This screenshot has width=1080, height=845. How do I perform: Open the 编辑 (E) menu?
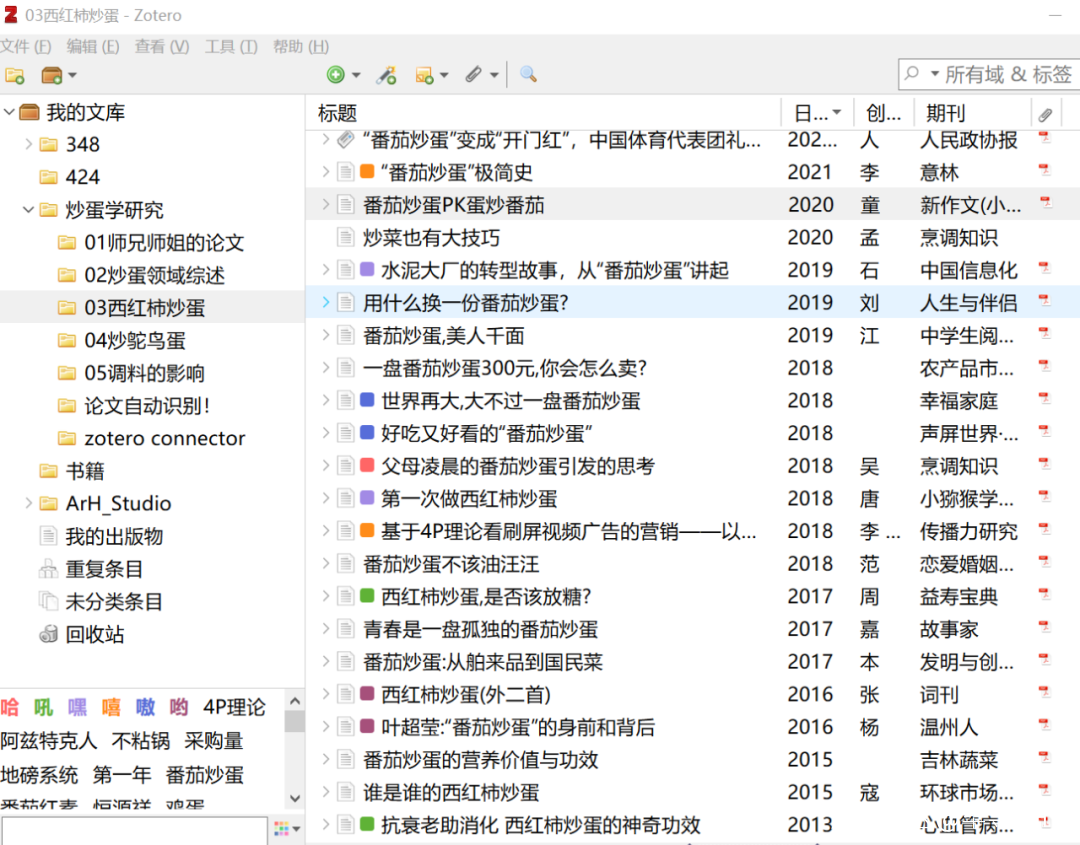(92, 46)
